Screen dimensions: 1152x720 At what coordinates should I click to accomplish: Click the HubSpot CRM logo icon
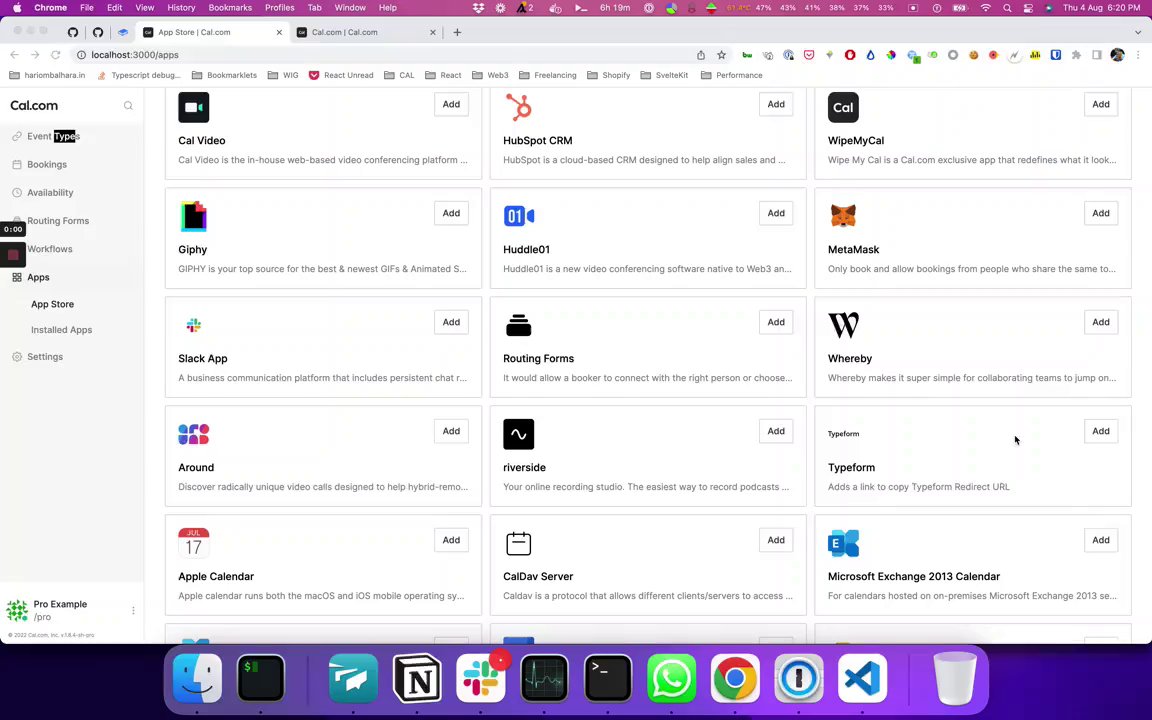point(518,107)
